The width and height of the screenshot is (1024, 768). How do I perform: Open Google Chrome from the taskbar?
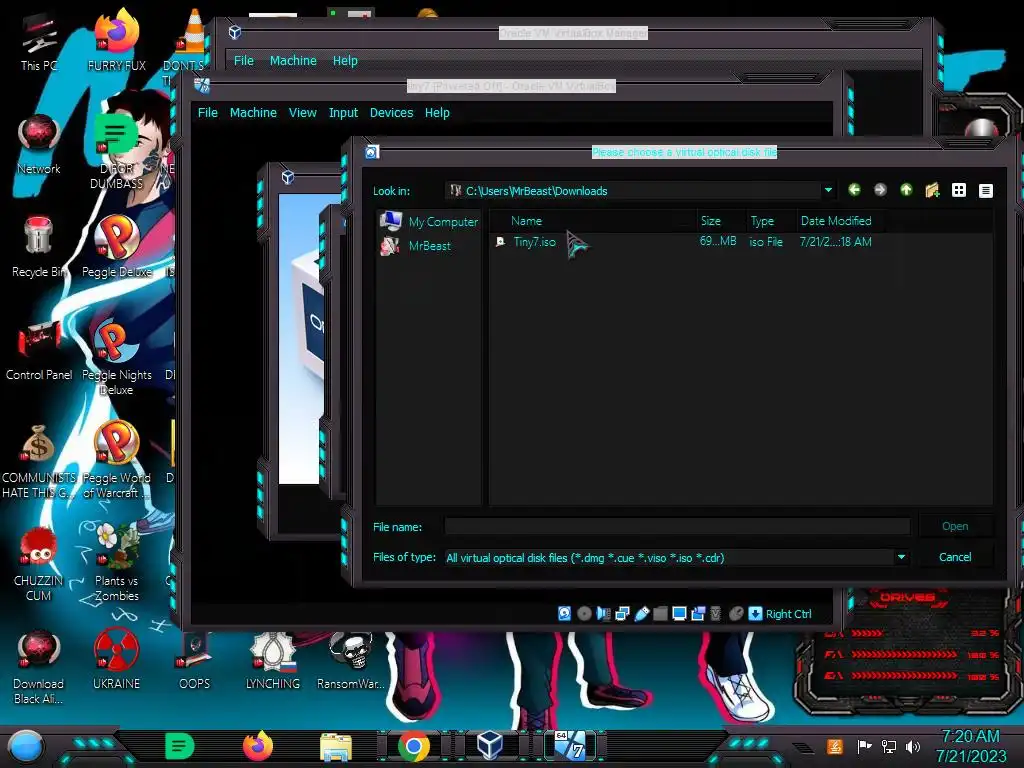(x=414, y=746)
